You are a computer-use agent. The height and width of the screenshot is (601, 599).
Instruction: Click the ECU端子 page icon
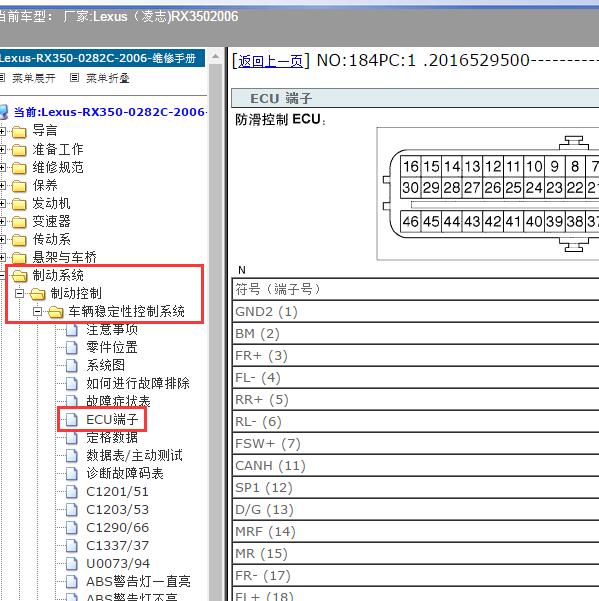[x=72, y=420]
